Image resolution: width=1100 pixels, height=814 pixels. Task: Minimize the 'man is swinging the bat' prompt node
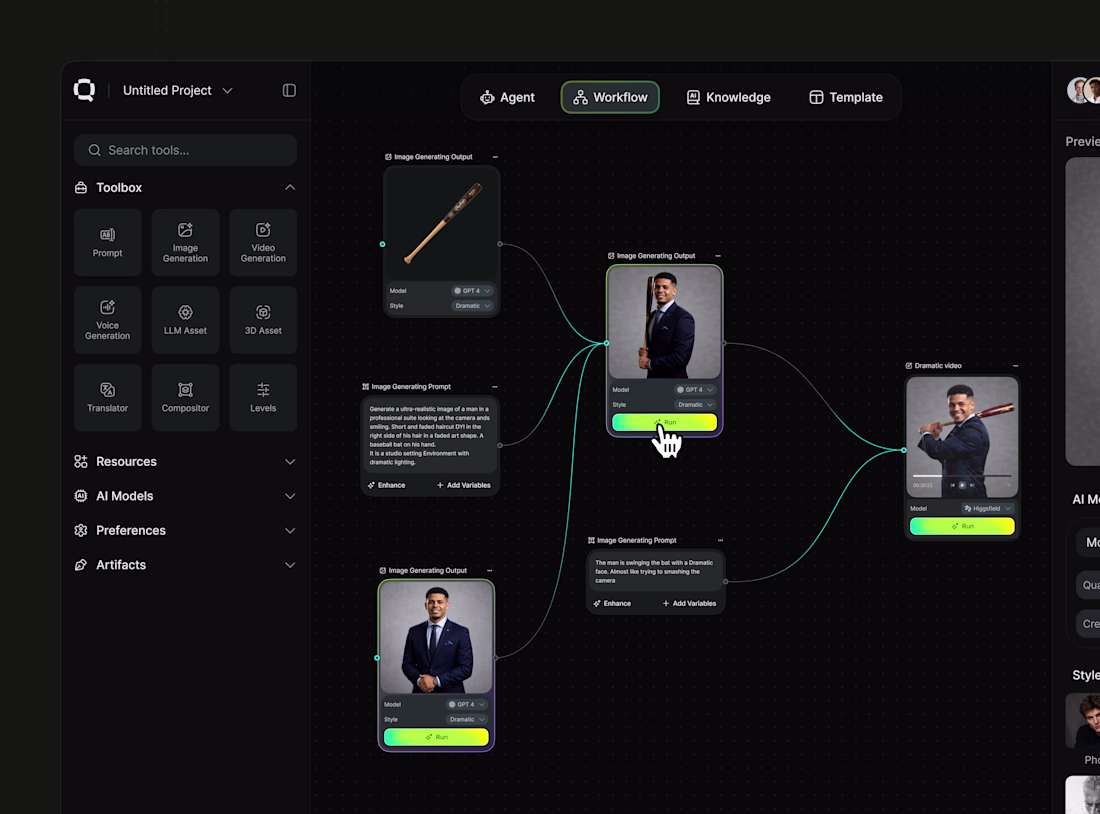click(x=720, y=540)
